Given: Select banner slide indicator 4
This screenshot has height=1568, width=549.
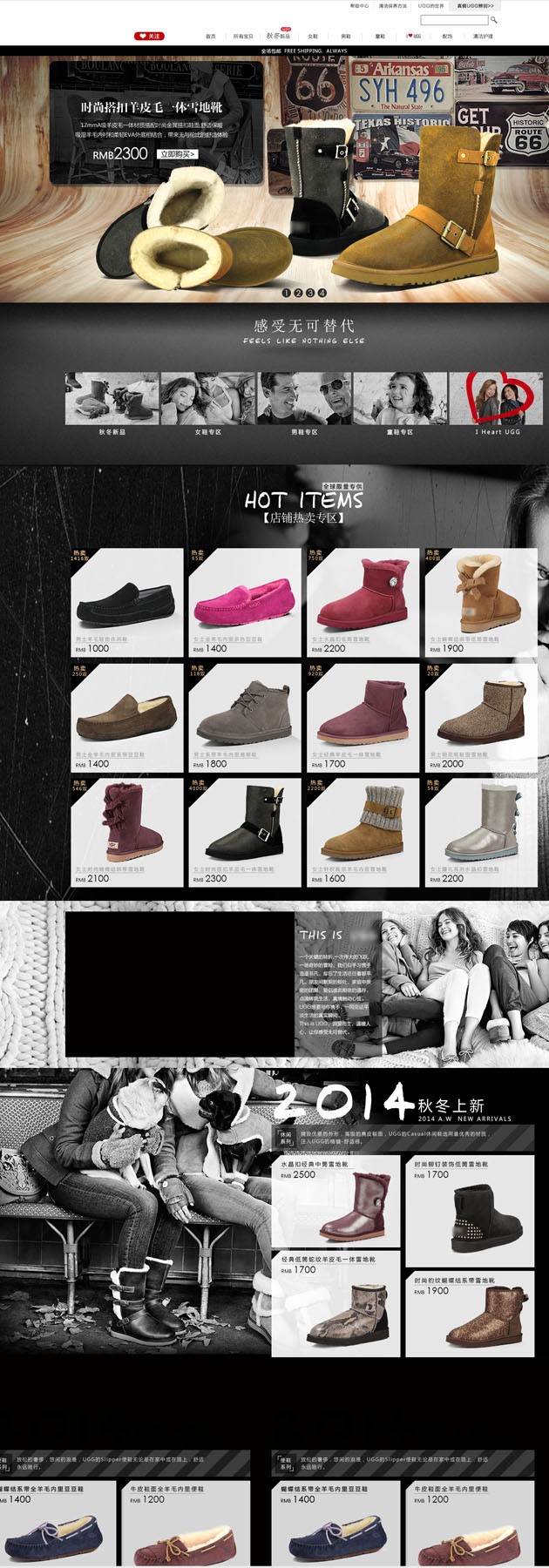Looking at the screenshot, I should pyautogui.click(x=322, y=293).
